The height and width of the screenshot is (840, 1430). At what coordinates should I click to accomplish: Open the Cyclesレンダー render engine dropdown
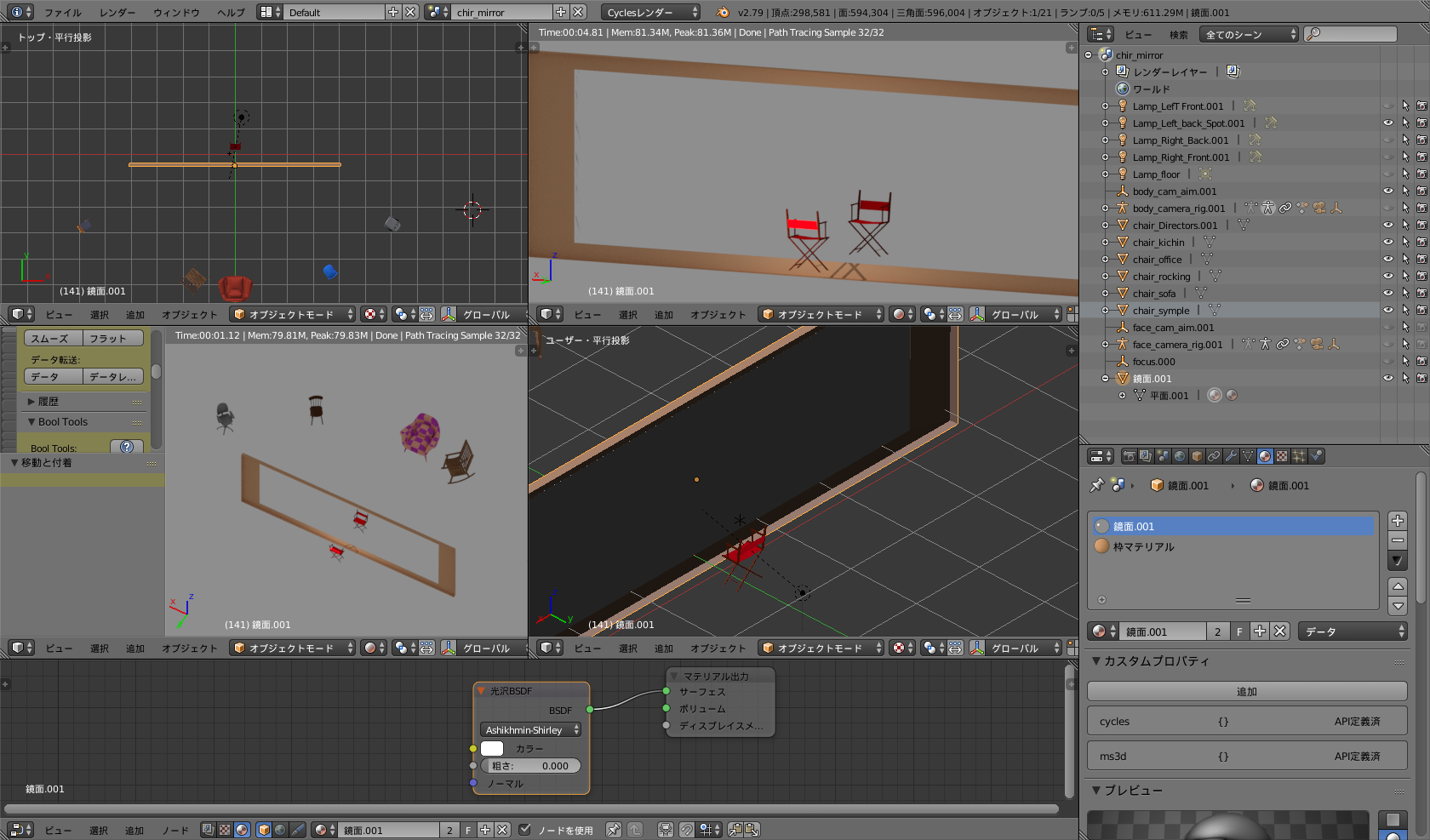point(651,12)
